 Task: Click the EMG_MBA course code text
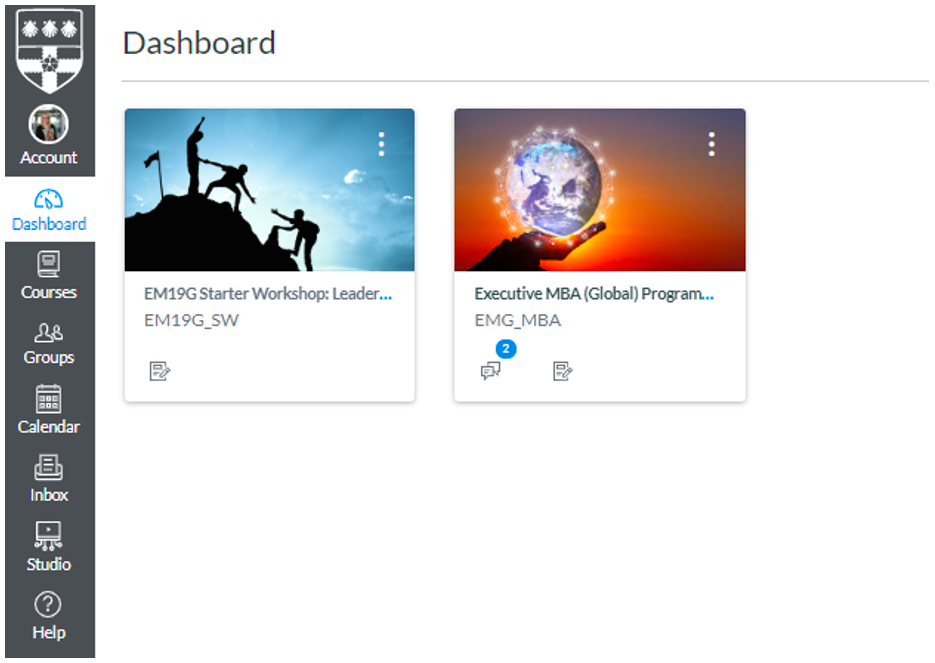[517, 320]
